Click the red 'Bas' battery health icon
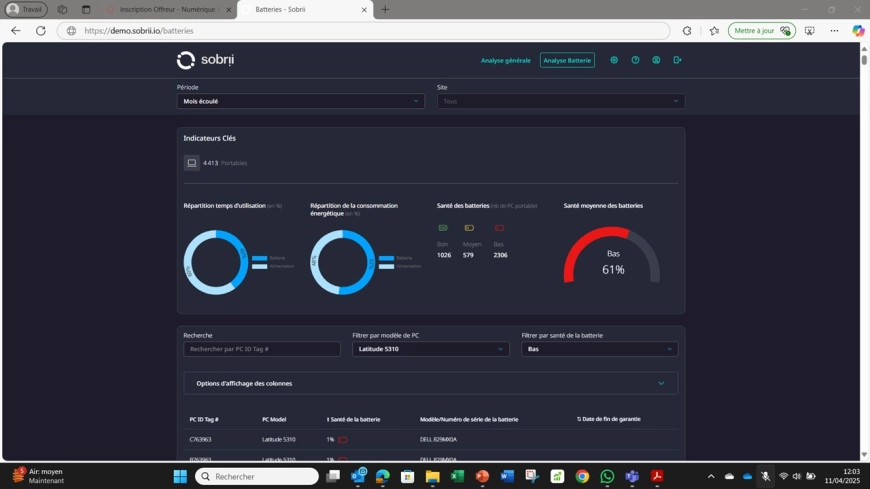 (499, 228)
